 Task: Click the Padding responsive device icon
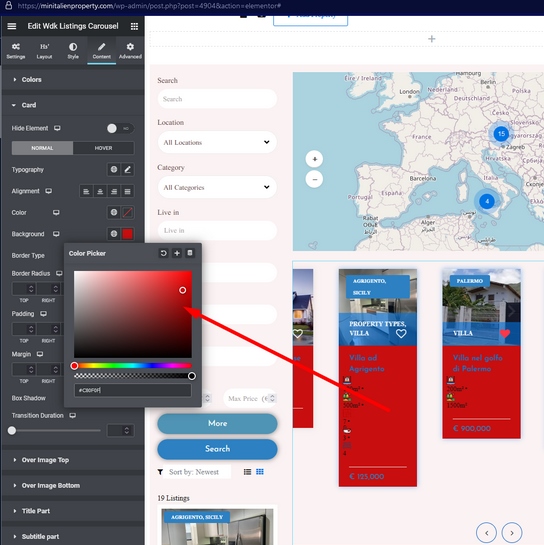43,314
